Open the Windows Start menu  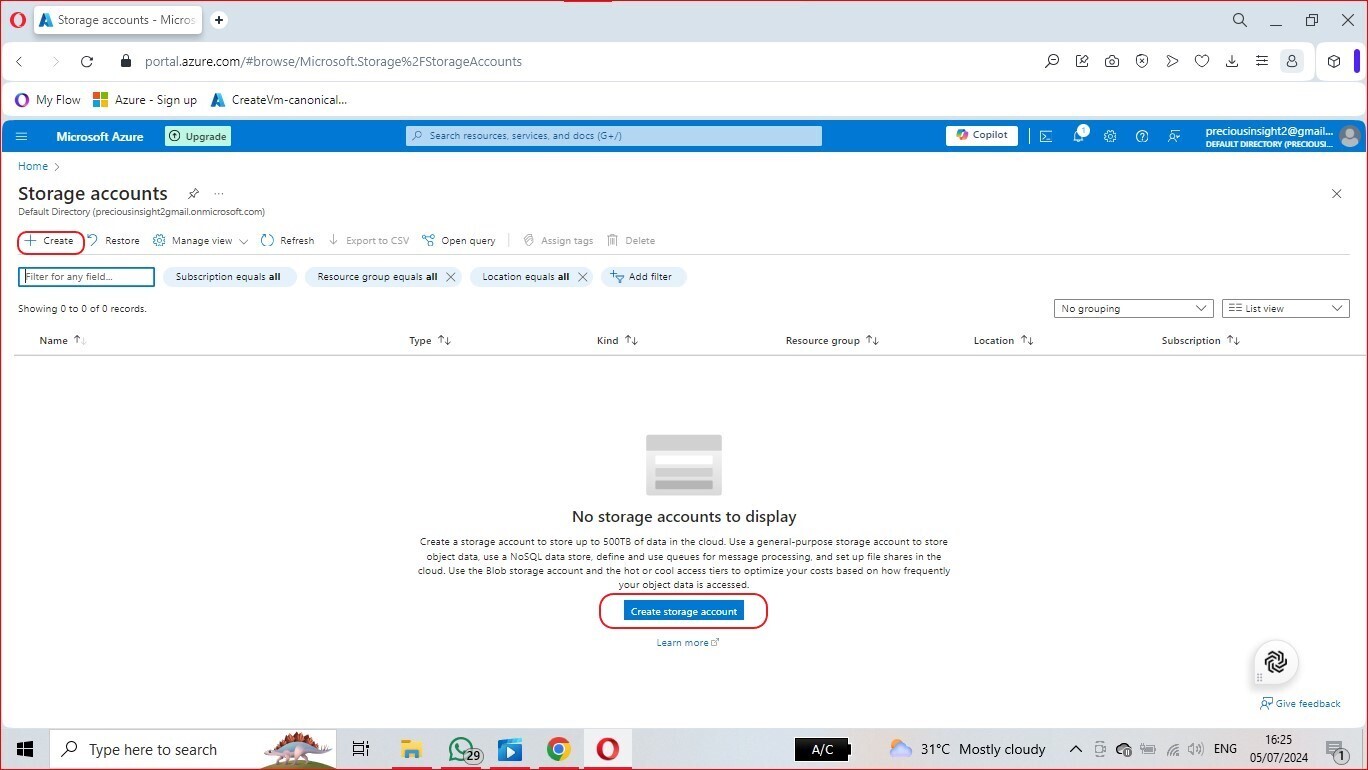click(x=25, y=749)
